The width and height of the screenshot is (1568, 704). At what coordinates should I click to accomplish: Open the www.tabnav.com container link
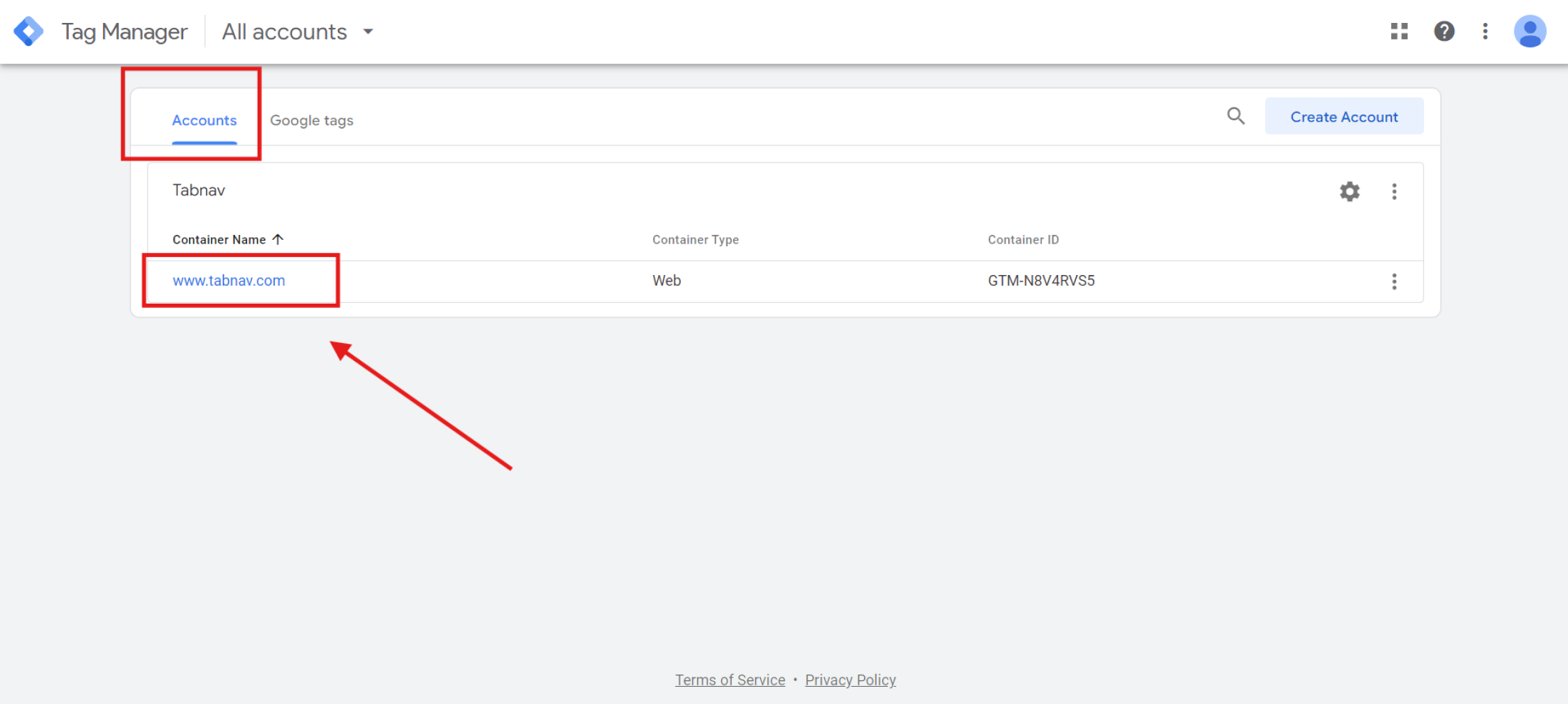pos(228,281)
